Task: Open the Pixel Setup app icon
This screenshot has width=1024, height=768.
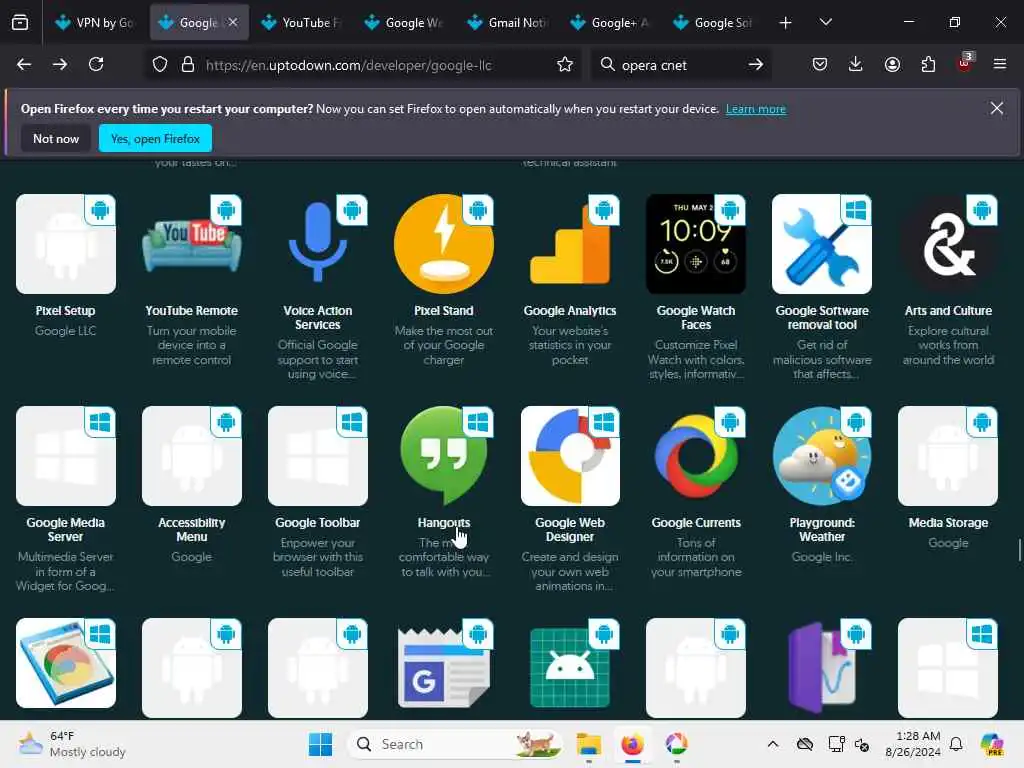Action: (x=65, y=244)
